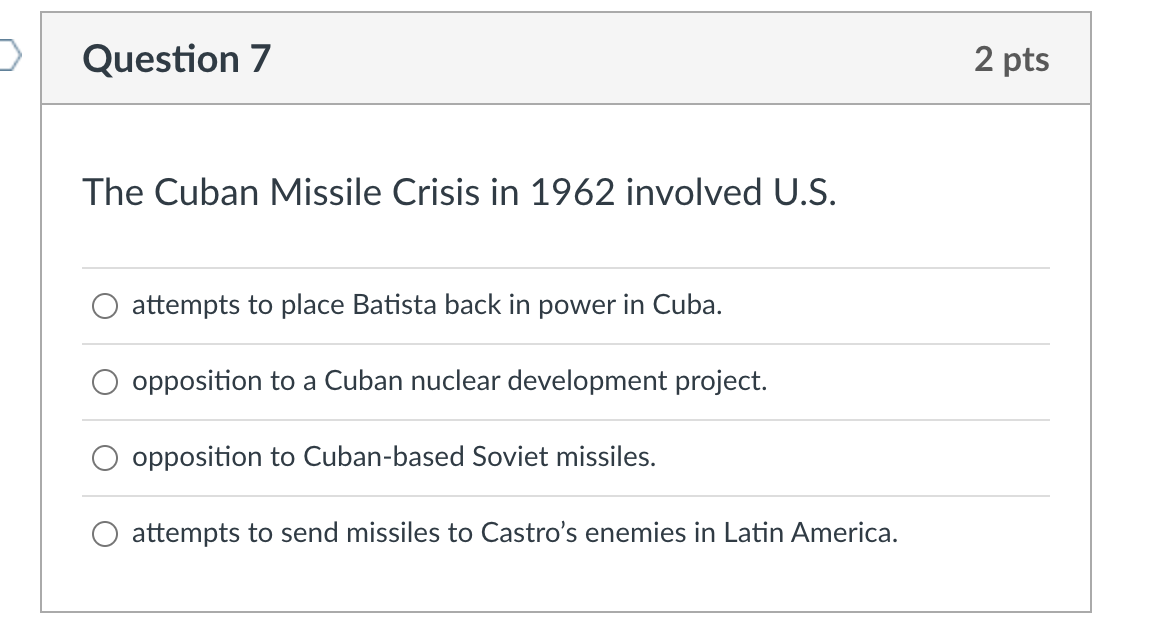Flag Question 7 with the flag icon
The width and height of the screenshot is (1166, 642).
10,56
